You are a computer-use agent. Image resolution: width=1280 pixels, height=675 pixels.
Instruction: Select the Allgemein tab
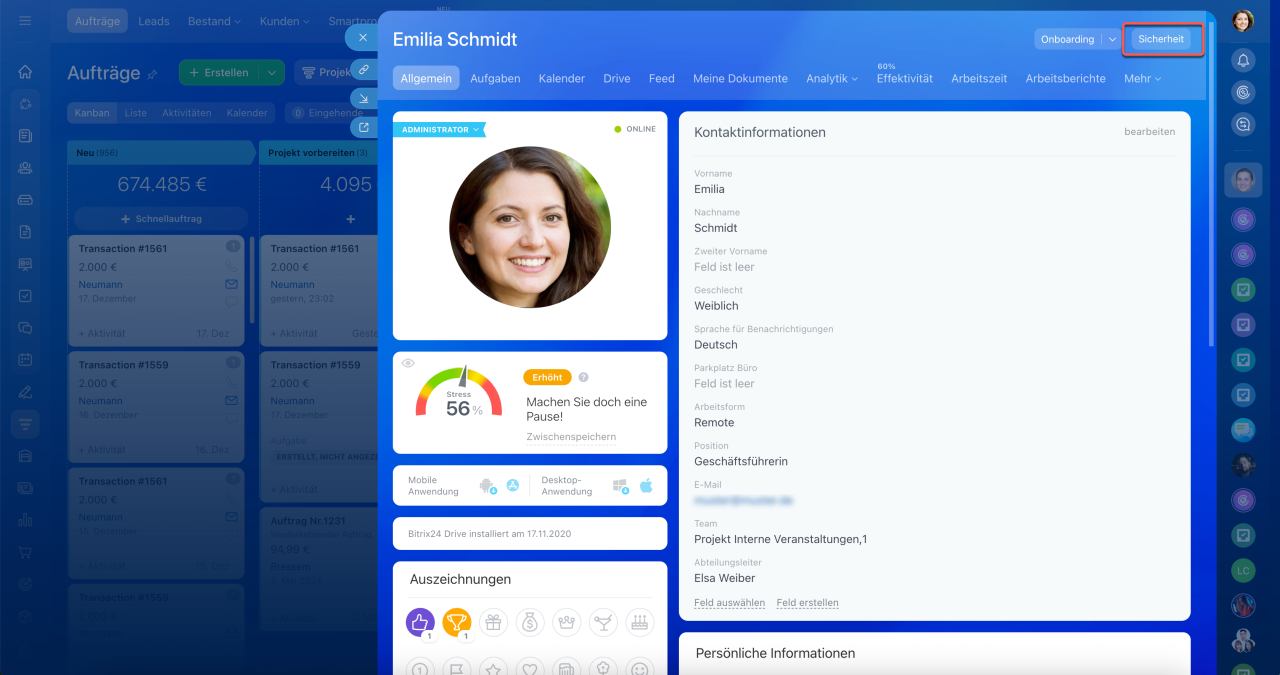[426, 78]
